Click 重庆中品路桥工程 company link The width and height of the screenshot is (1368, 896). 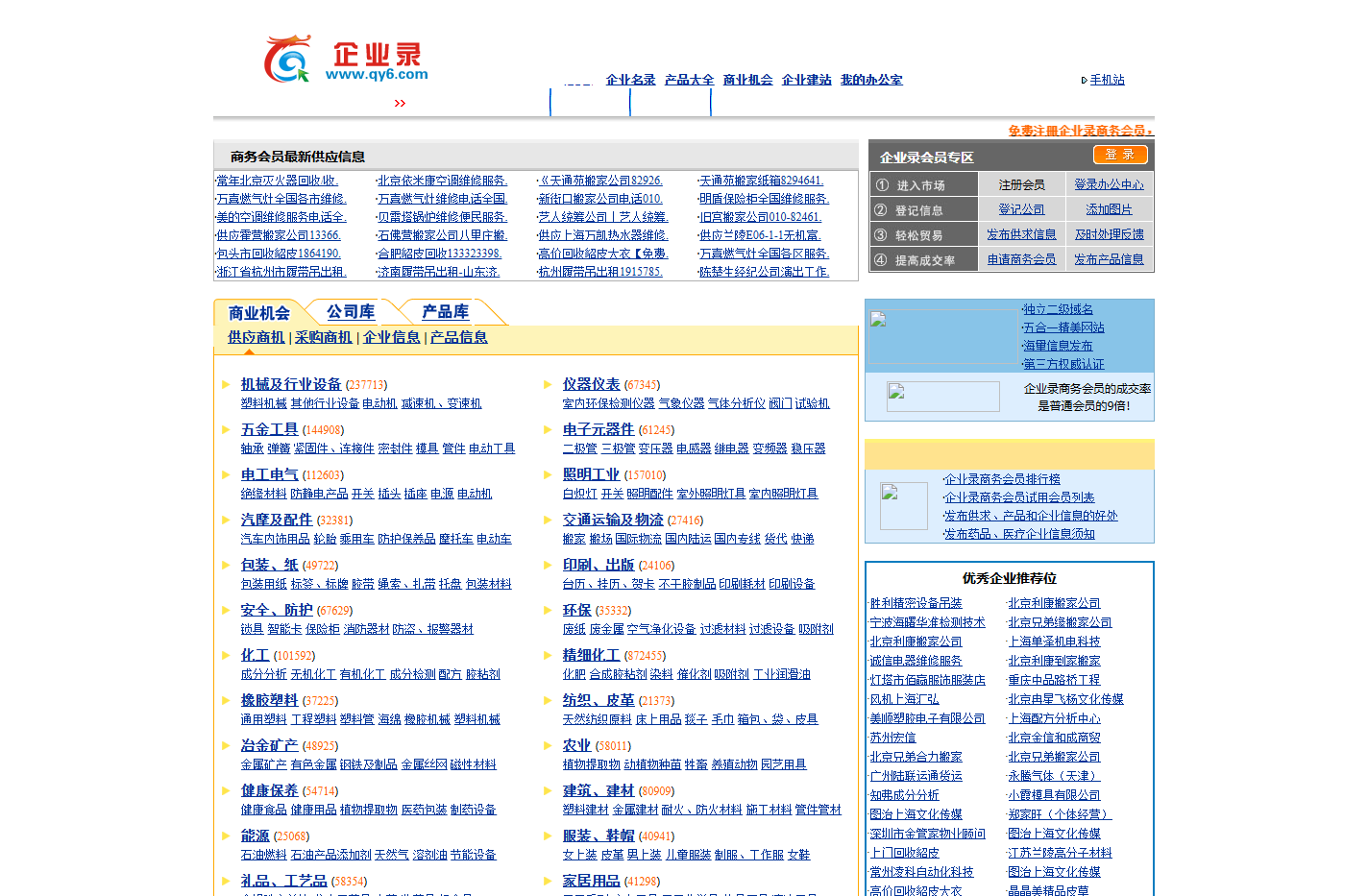[x=1055, y=680]
